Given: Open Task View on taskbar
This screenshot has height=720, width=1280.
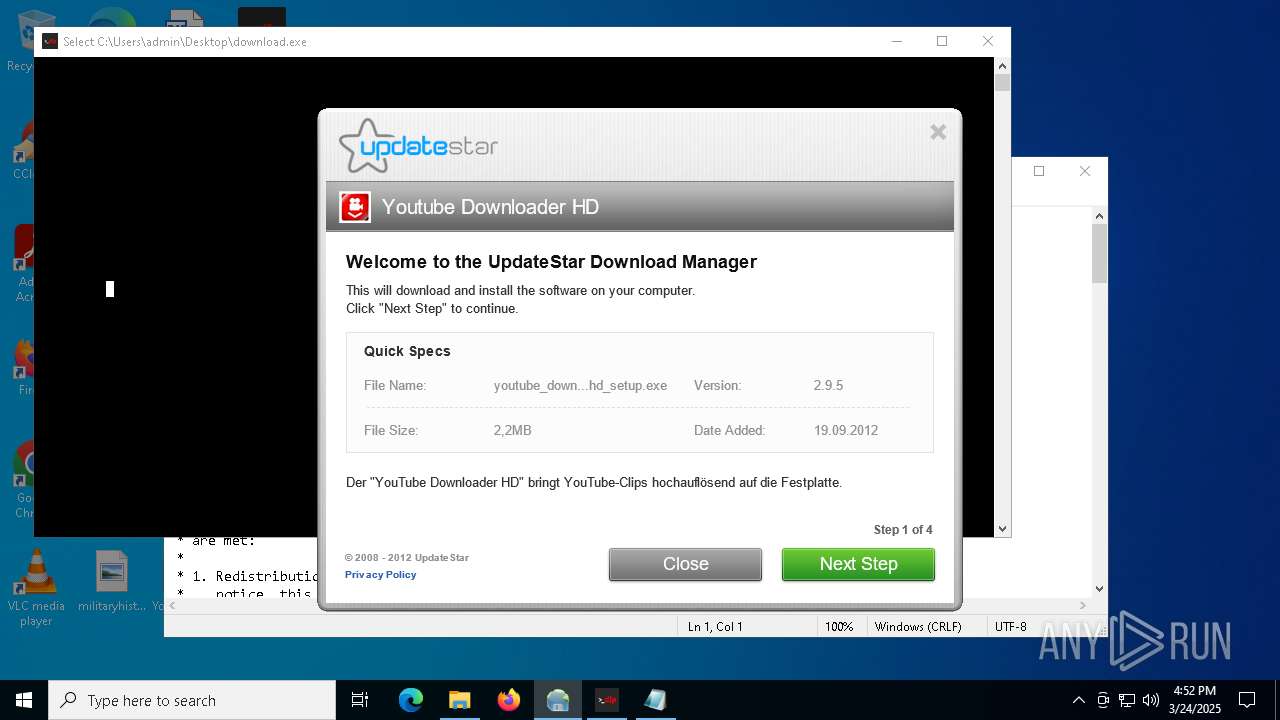Looking at the screenshot, I should [x=360, y=700].
